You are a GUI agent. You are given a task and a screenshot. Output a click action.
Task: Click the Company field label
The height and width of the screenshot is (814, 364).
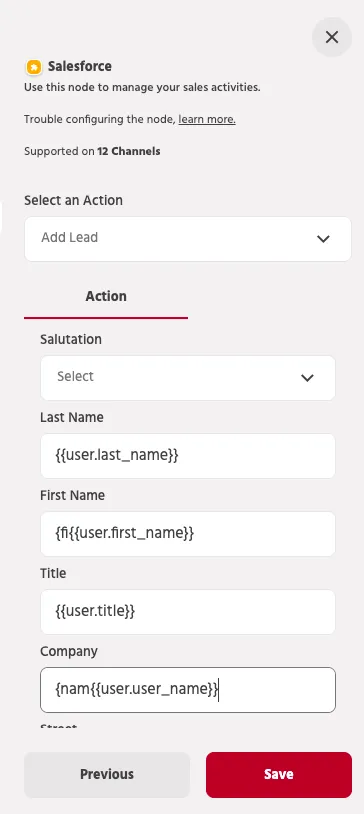point(69,652)
